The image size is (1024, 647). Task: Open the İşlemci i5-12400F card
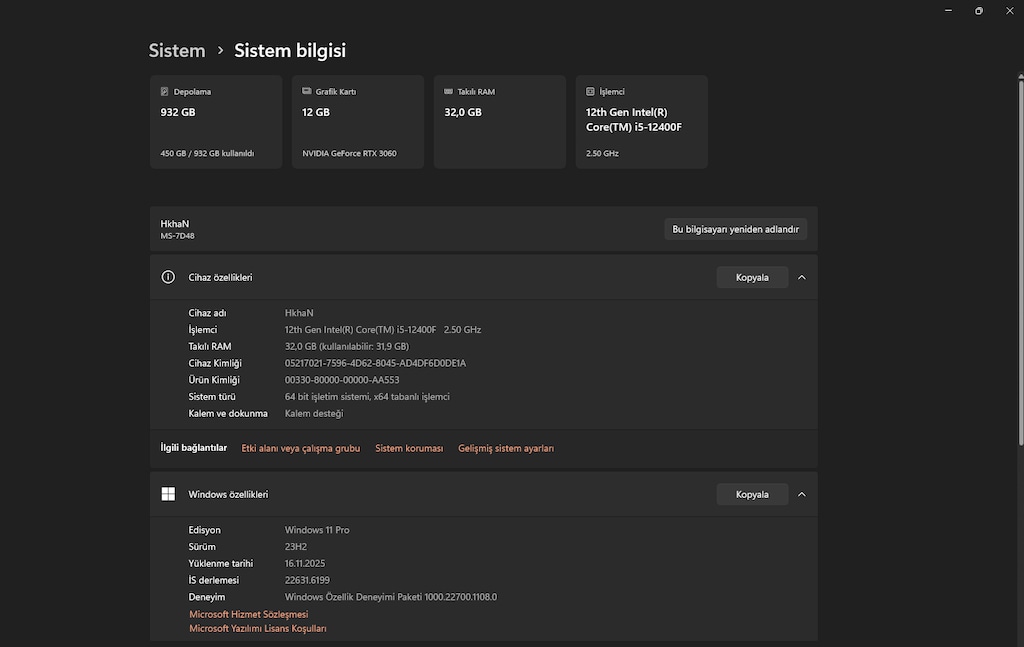[641, 122]
